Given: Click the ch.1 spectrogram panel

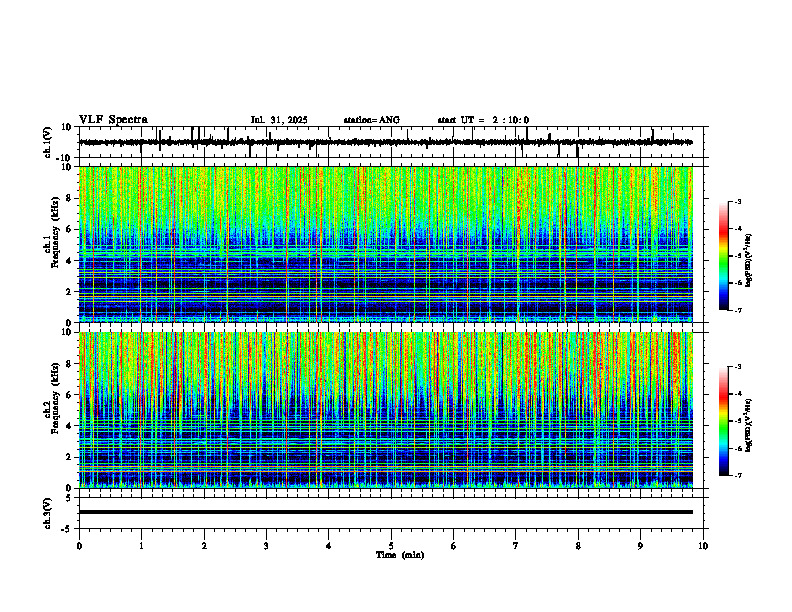Looking at the screenshot, I should pyautogui.click(x=386, y=244).
